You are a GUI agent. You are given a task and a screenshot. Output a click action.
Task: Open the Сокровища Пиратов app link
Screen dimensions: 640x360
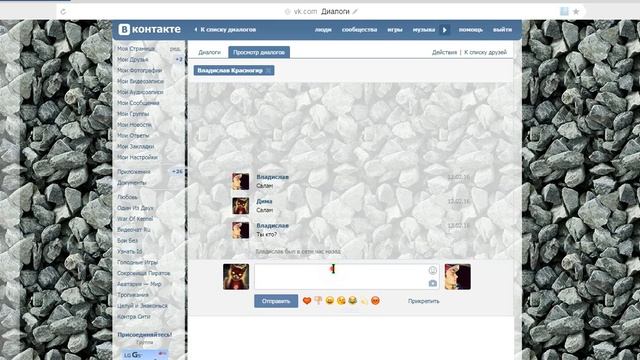click(144, 273)
